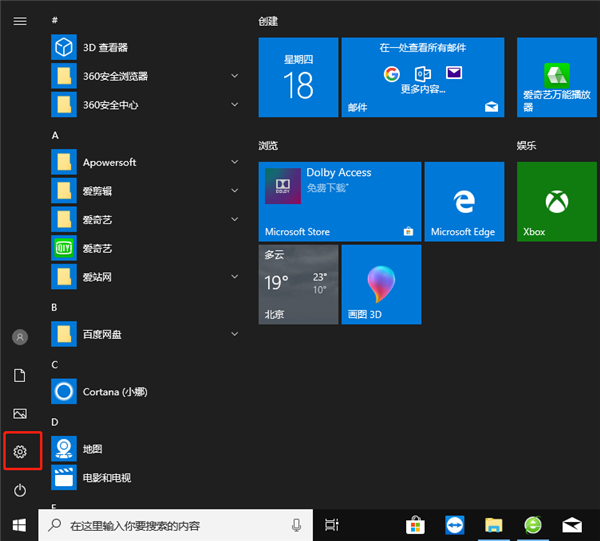
Task: Open the Mail icon in the taskbar
Action: (572, 525)
